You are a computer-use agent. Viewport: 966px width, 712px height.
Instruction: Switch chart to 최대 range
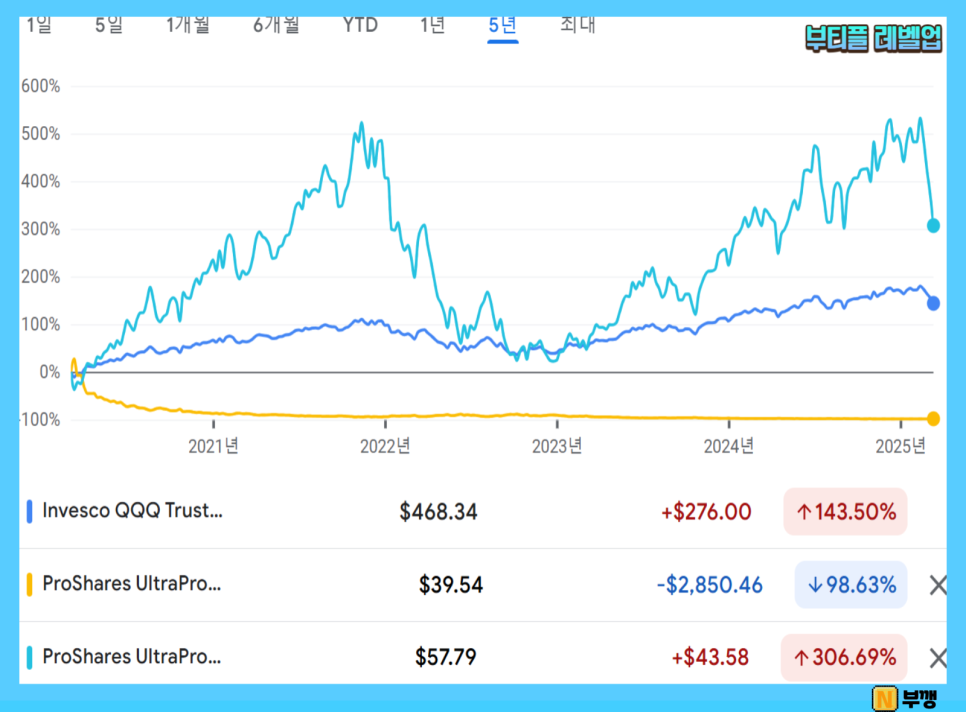point(578,25)
